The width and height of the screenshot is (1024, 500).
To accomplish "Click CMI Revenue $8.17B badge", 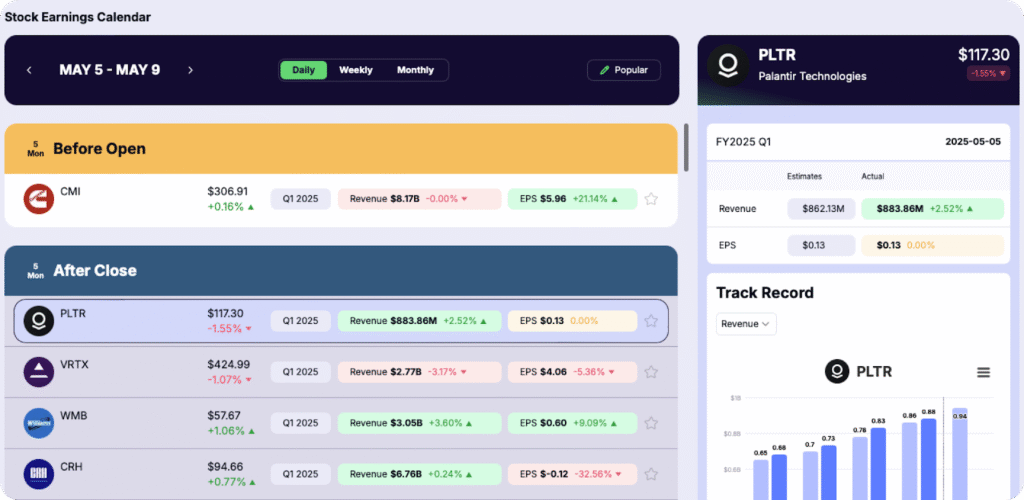I will point(419,199).
